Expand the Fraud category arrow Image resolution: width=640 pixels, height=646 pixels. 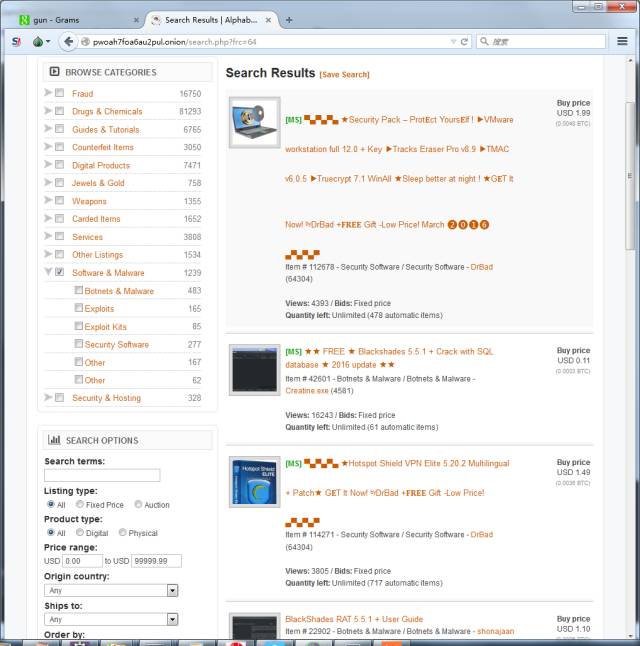(x=48, y=93)
